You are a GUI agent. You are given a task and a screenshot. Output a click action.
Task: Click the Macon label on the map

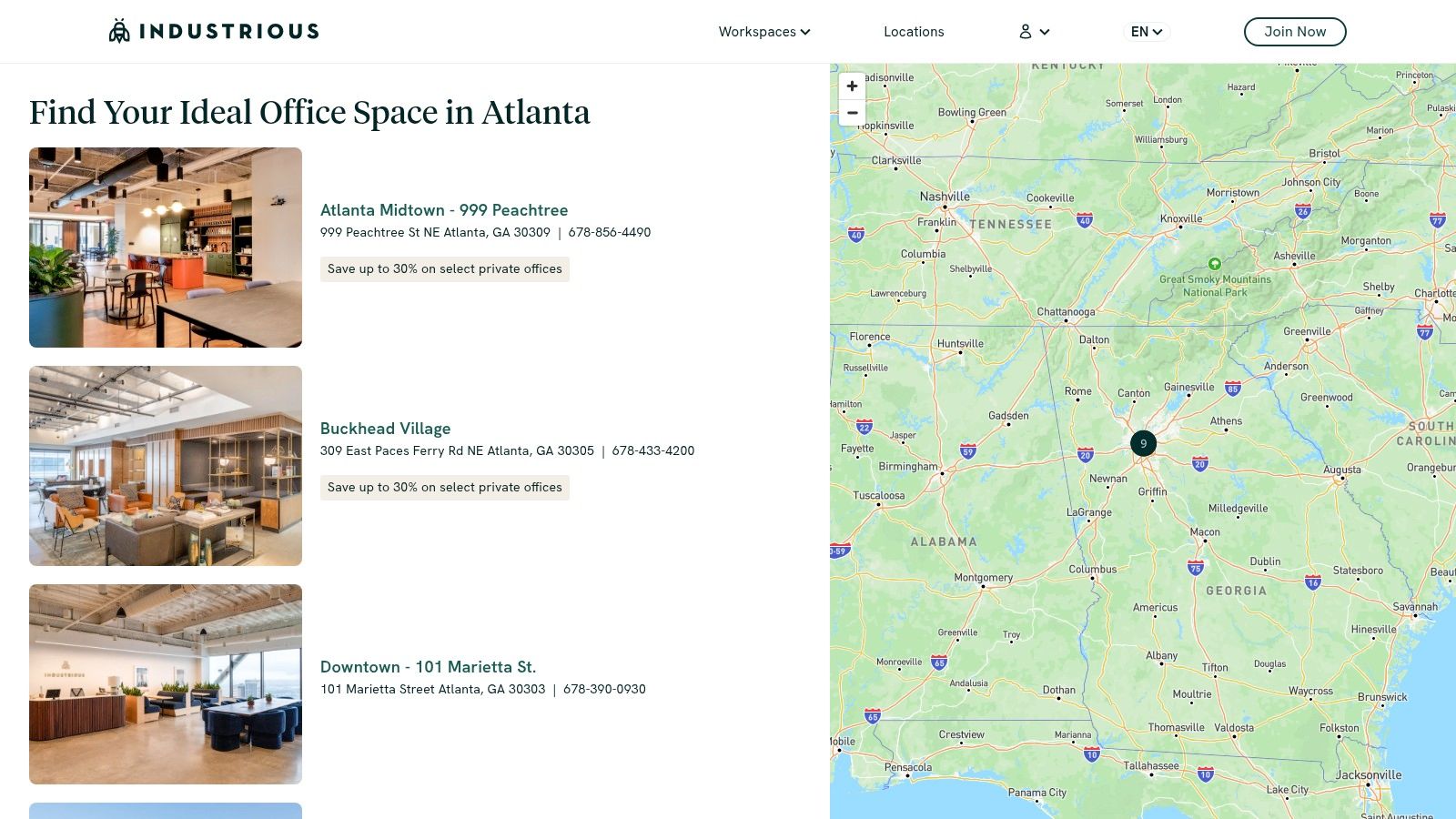1205,532
